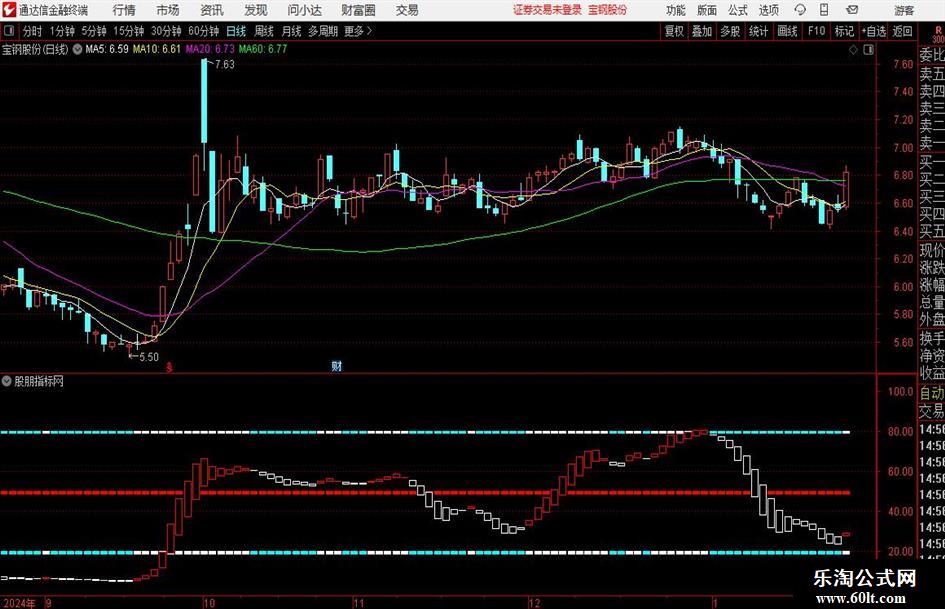Click the 游客 guest account label
This screenshot has height=609, width=945.
pyautogui.click(x=903, y=10)
